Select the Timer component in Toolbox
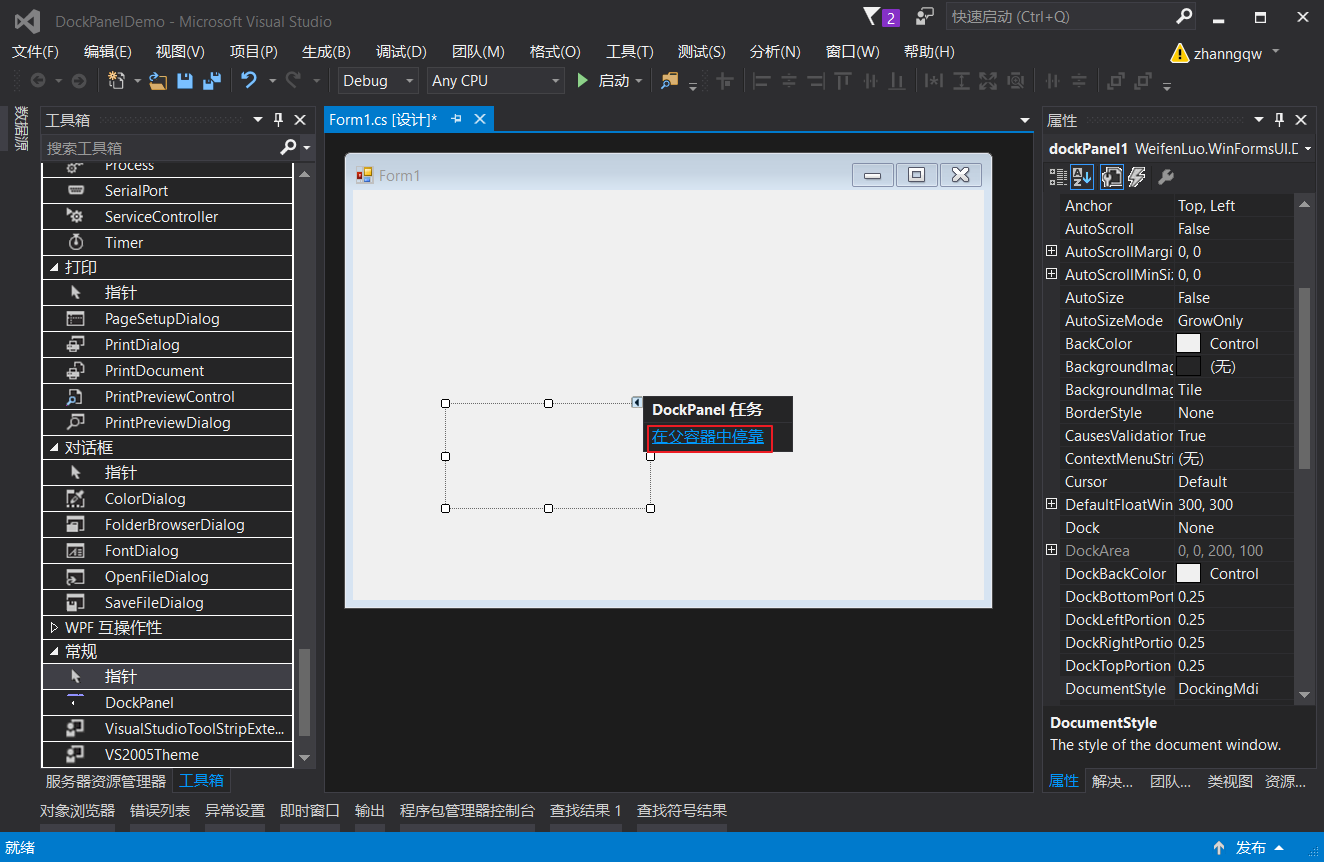Screen dimensions: 1324x862 click(167, 242)
